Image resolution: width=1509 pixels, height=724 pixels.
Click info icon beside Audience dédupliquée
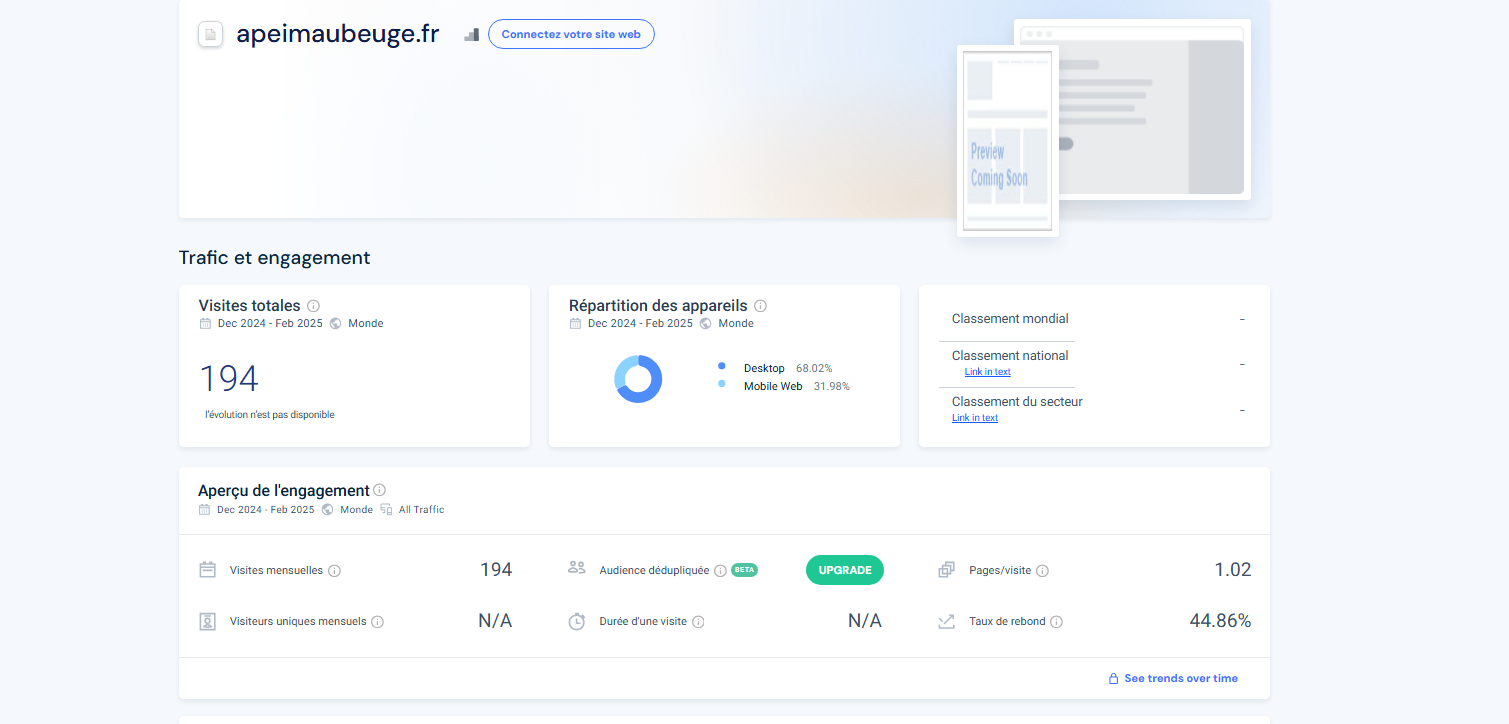coord(720,571)
